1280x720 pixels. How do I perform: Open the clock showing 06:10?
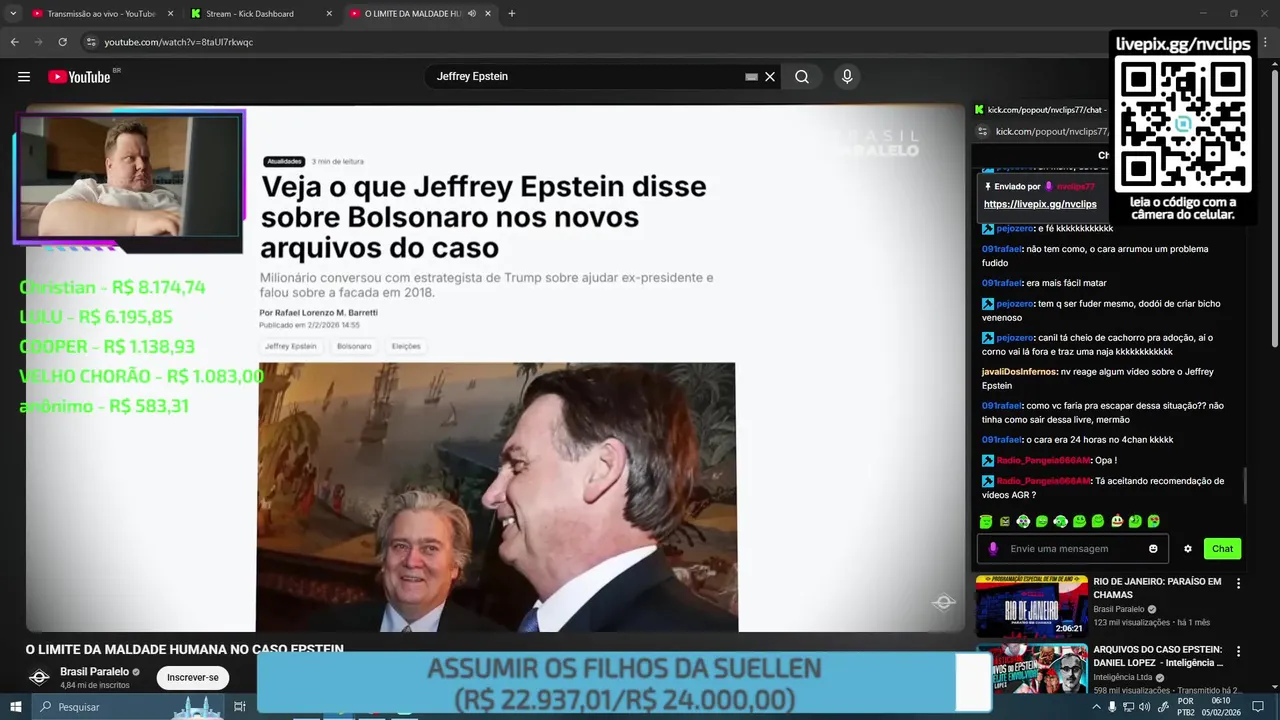click(1221, 707)
